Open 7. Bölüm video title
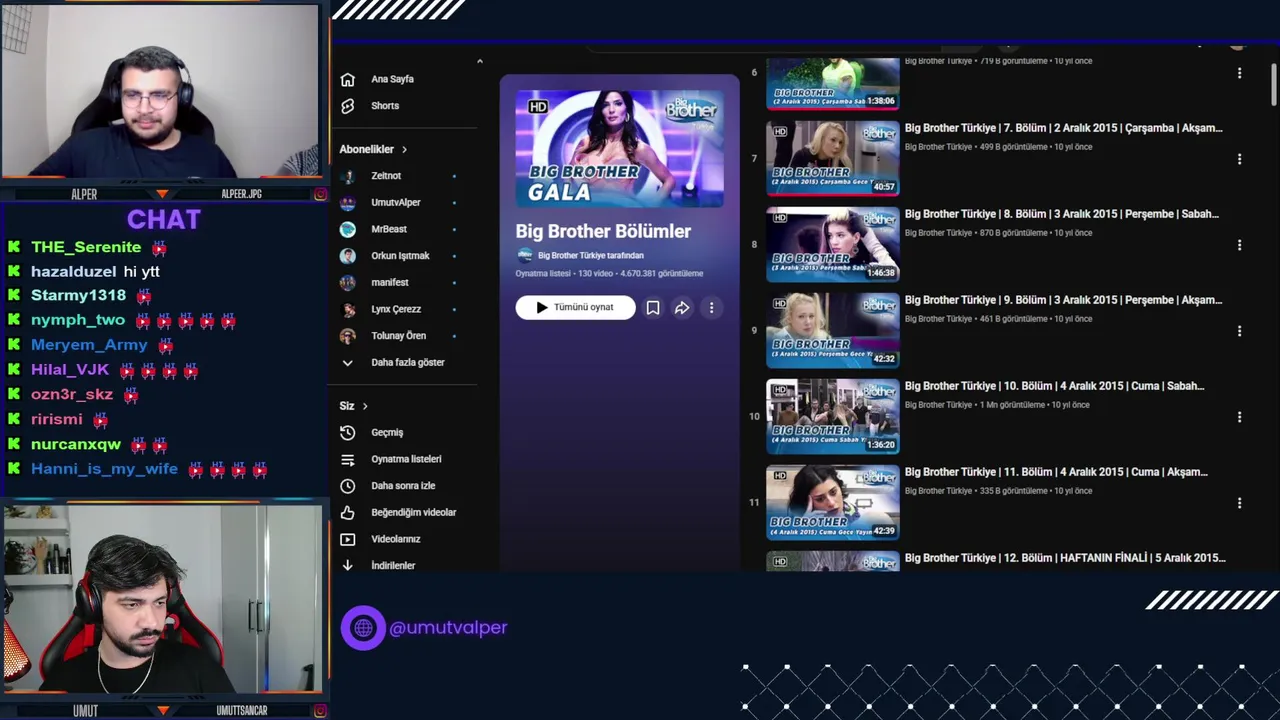 tap(1063, 128)
